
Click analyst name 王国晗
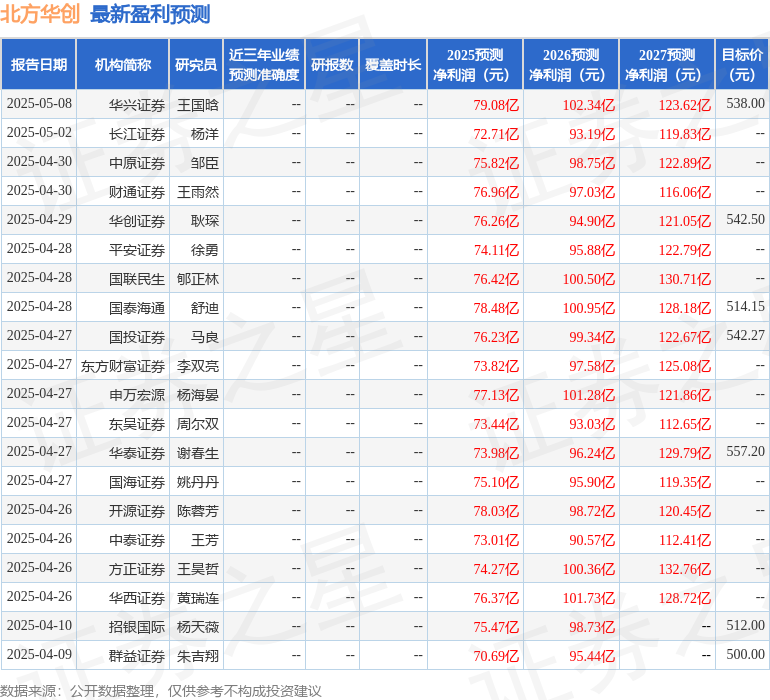[198, 104]
